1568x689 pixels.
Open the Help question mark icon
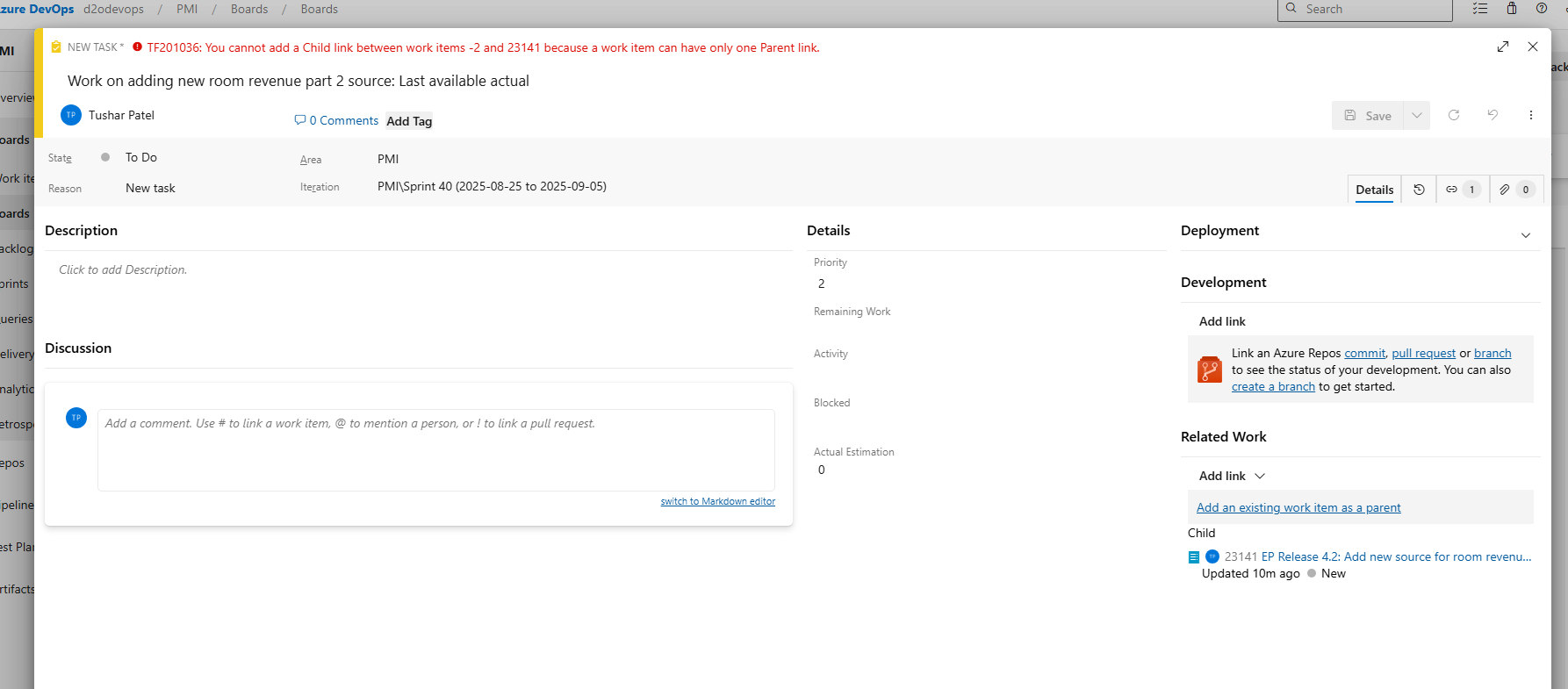point(1542,8)
